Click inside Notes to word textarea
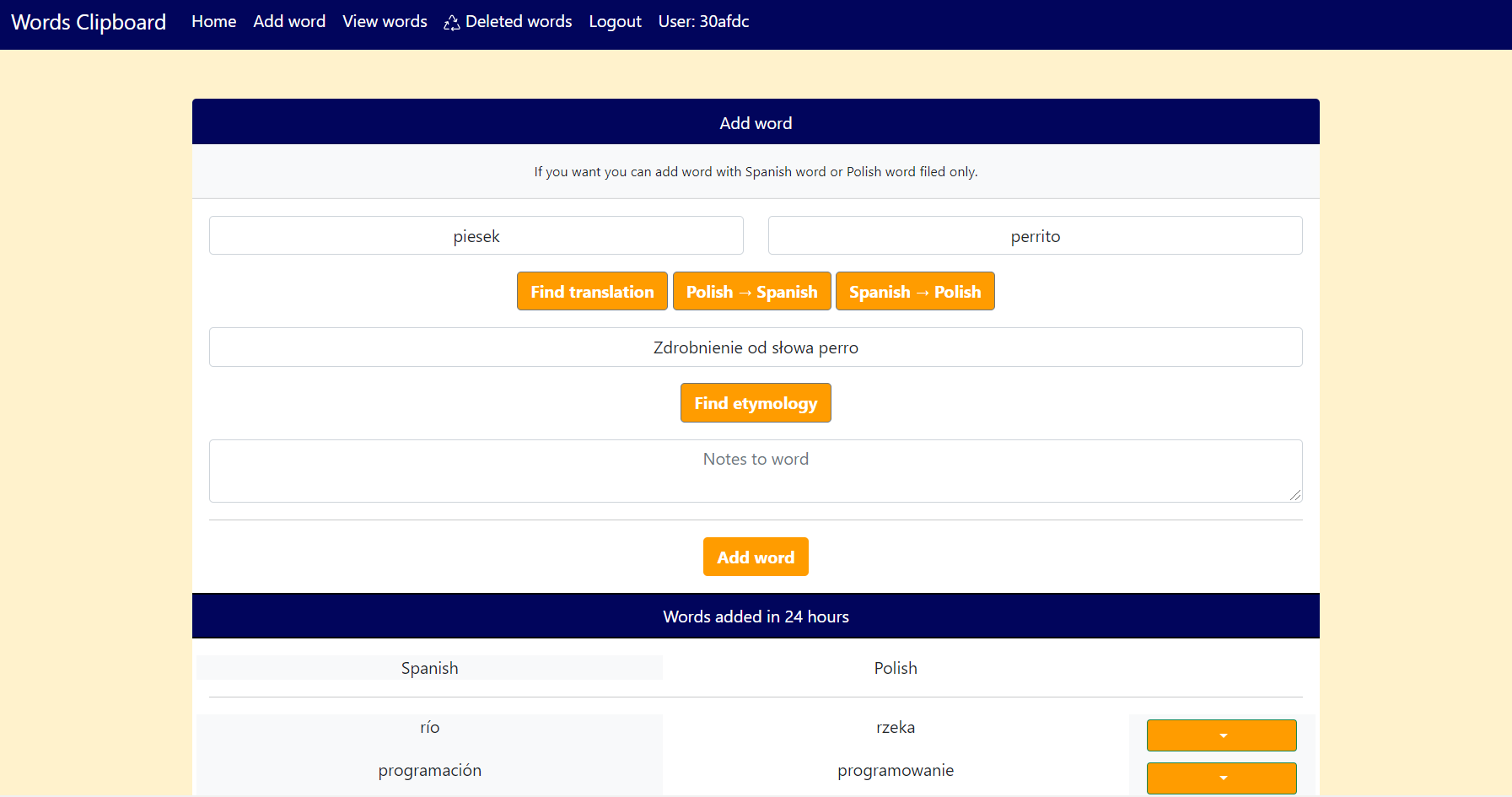Viewport: 1512px width, 797px height. pos(756,471)
